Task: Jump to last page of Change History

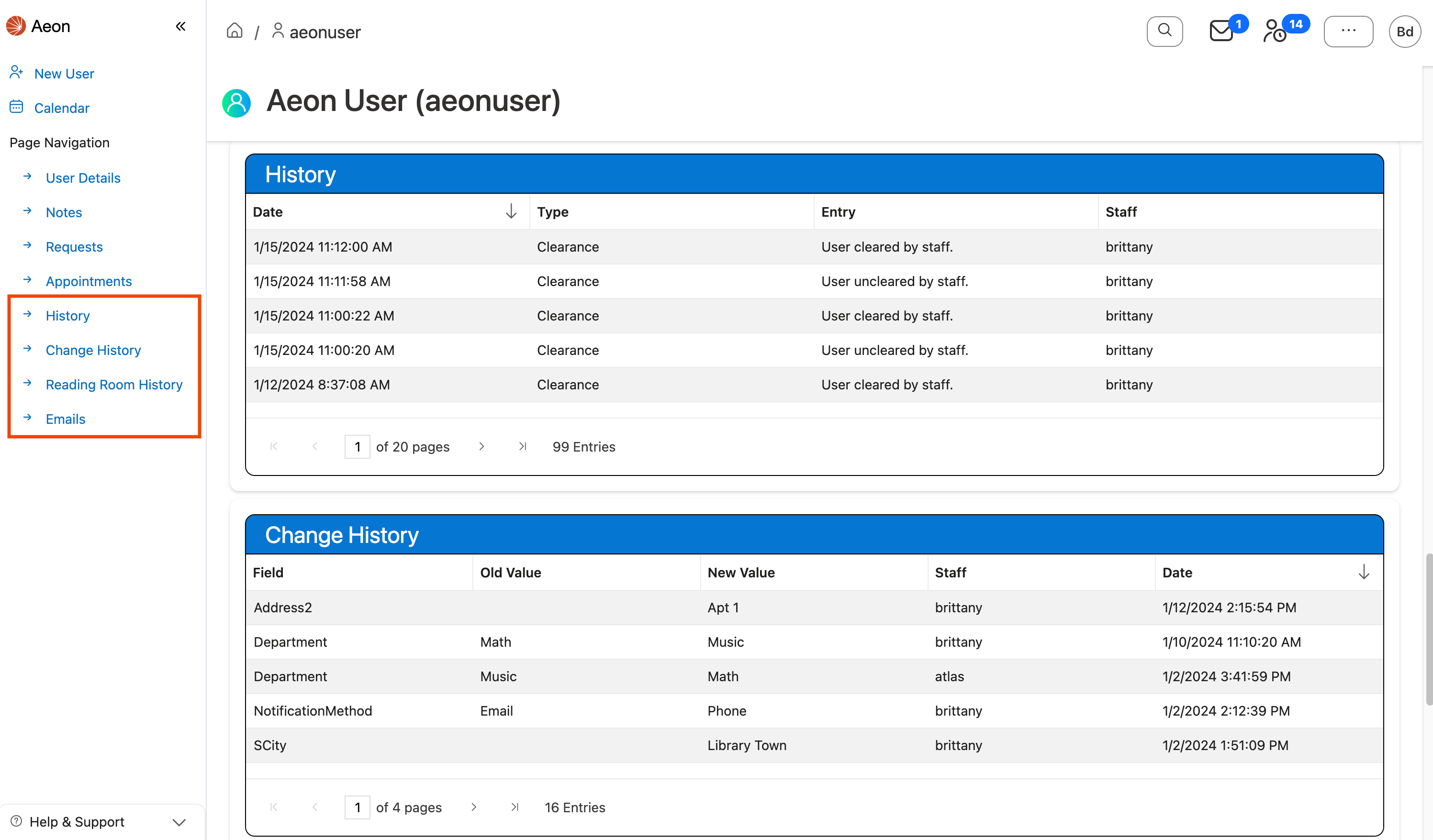Action: tap(515, 807)
